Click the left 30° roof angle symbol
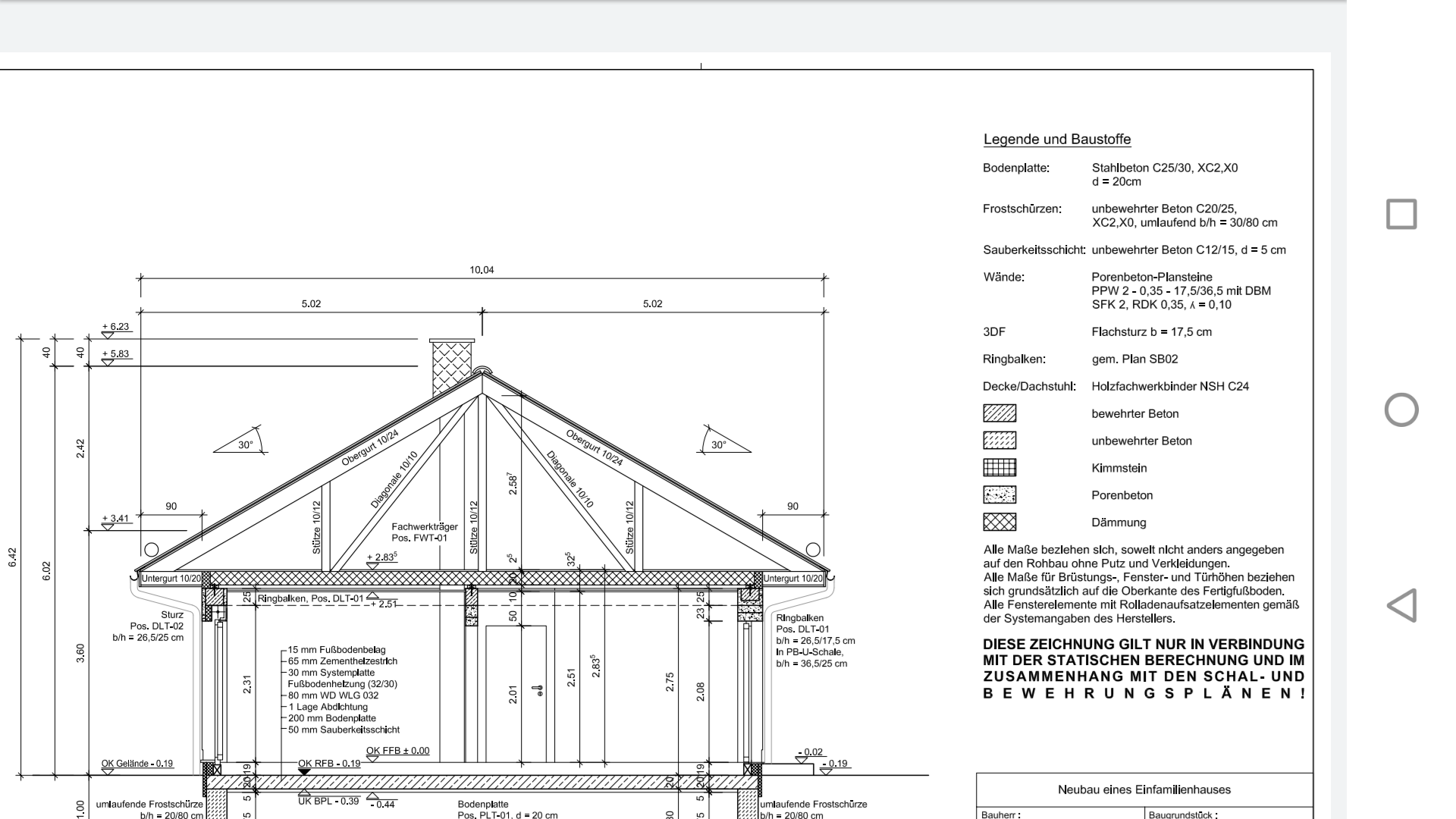 [x=240, y=441]
